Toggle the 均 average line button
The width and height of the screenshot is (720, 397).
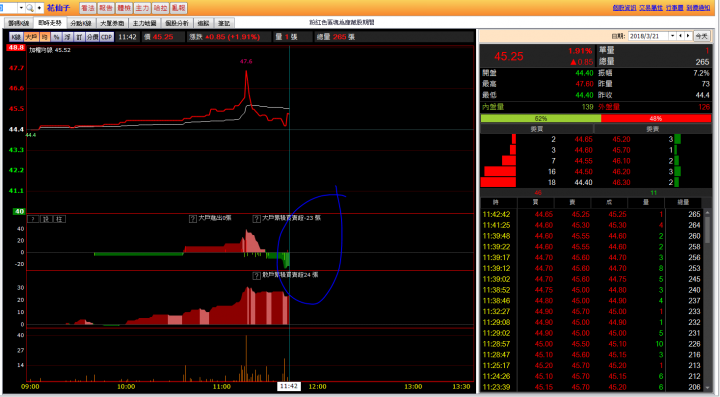45,37
